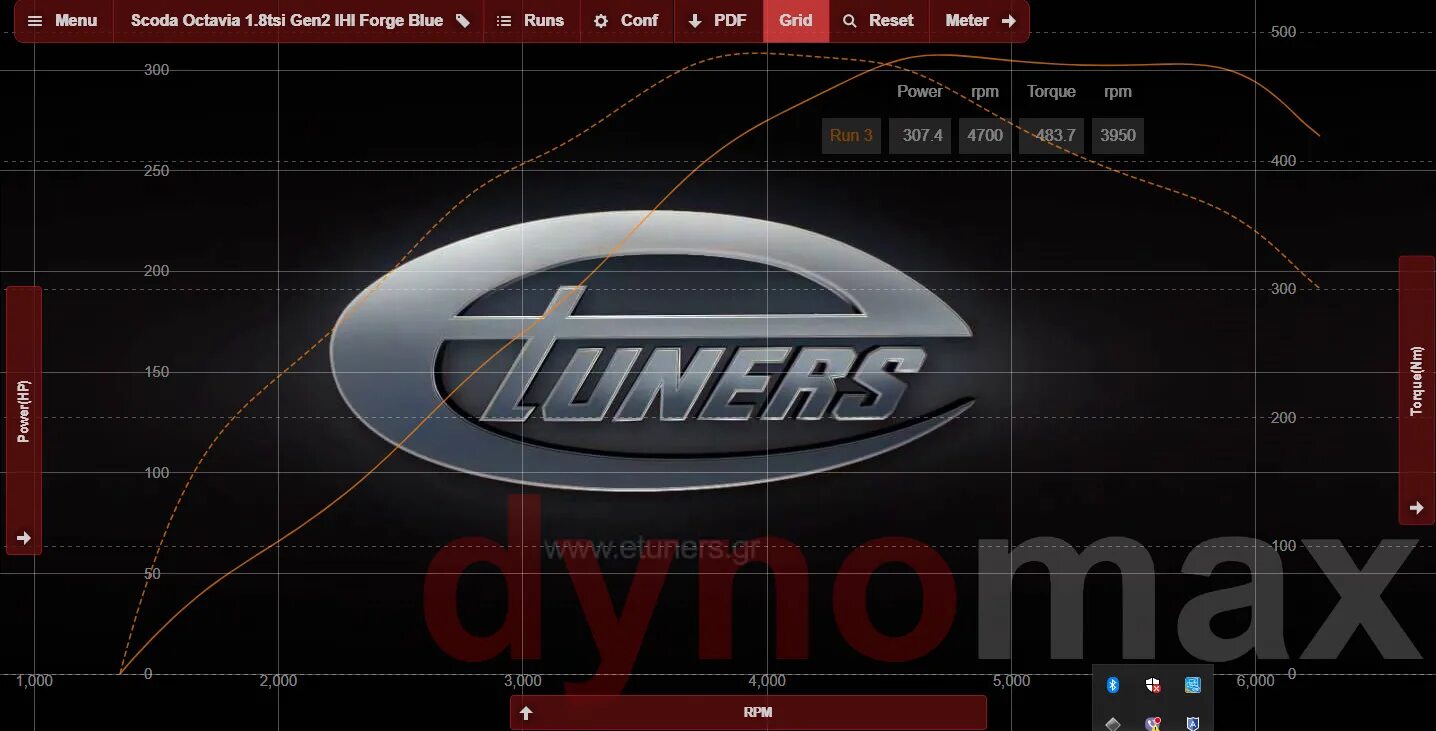Download the chart as PDF
Screen dimensions: 1436x731
[718, 21]
